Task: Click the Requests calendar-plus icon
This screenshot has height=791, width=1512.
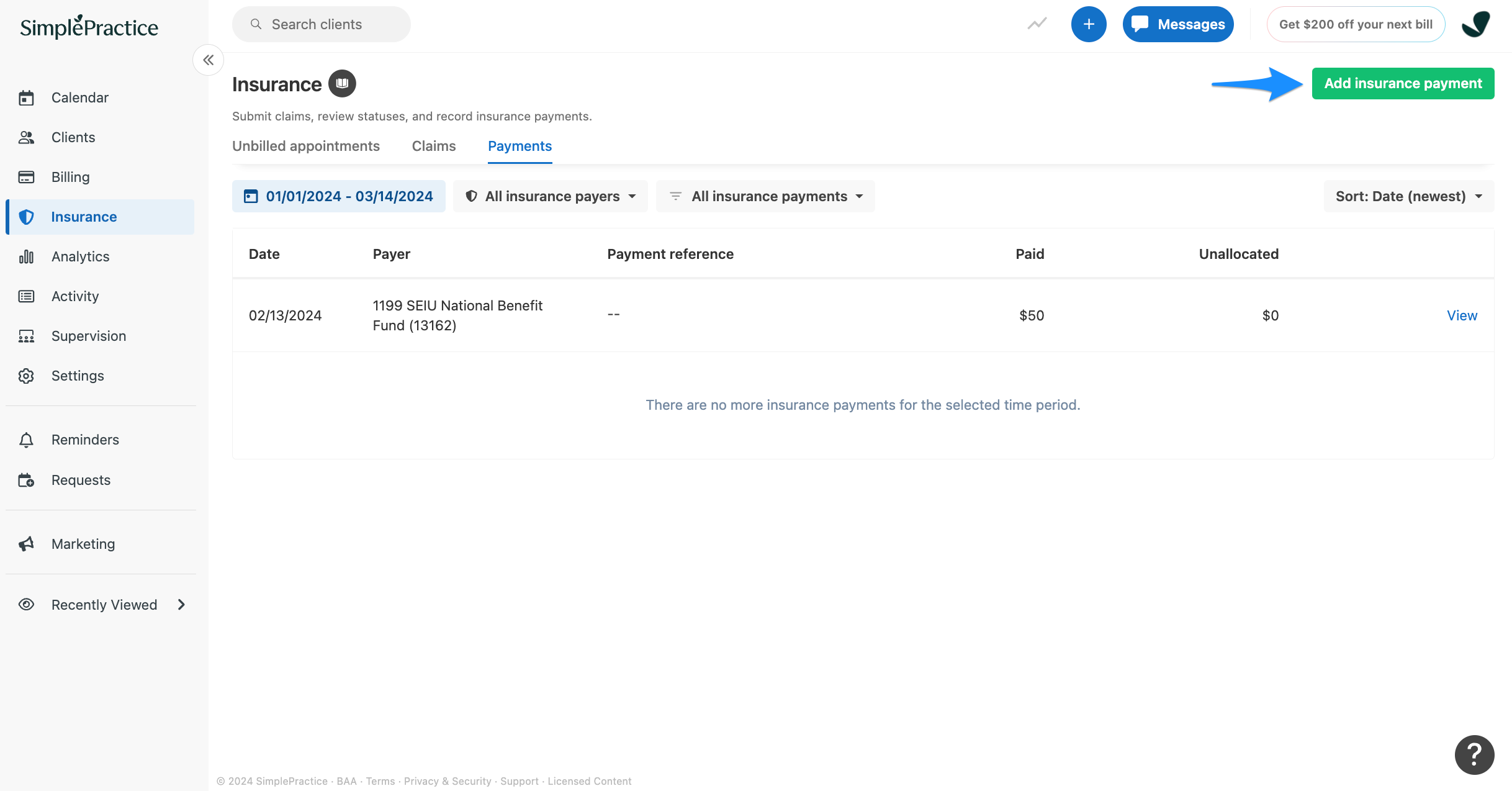Action: click(26, 480)
